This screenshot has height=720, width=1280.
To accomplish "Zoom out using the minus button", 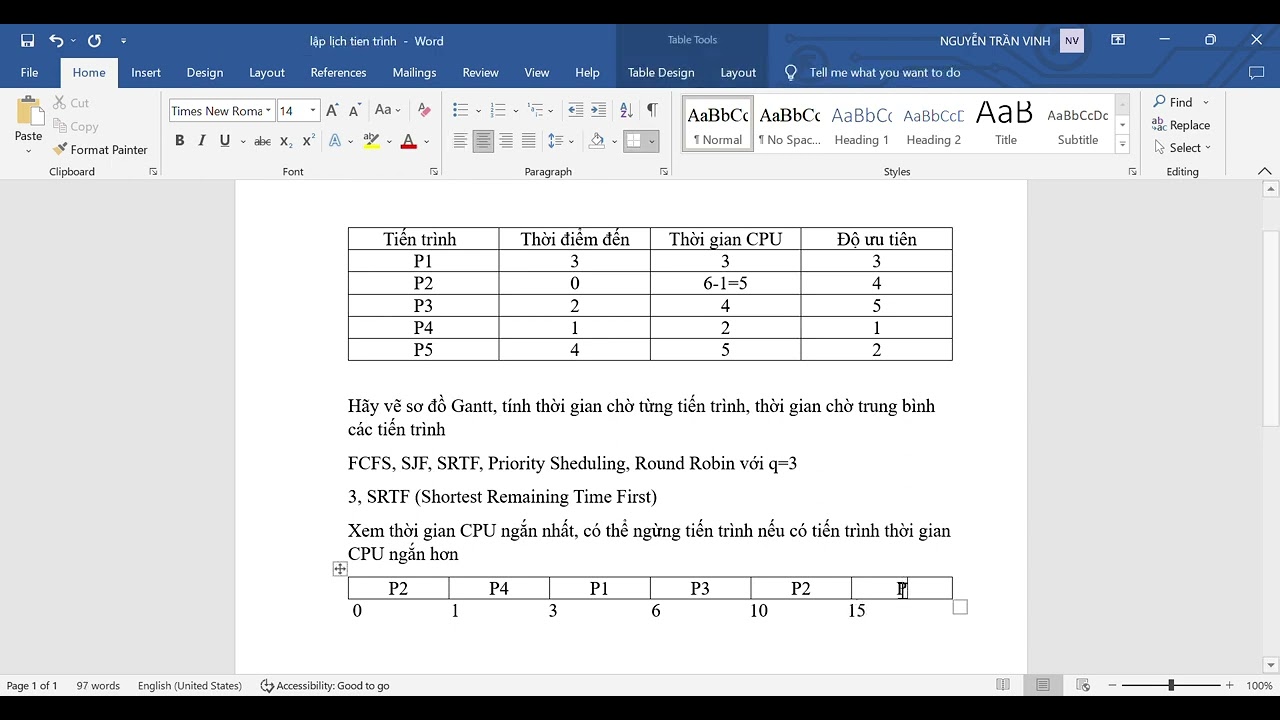I will [x=1111, y=686].
